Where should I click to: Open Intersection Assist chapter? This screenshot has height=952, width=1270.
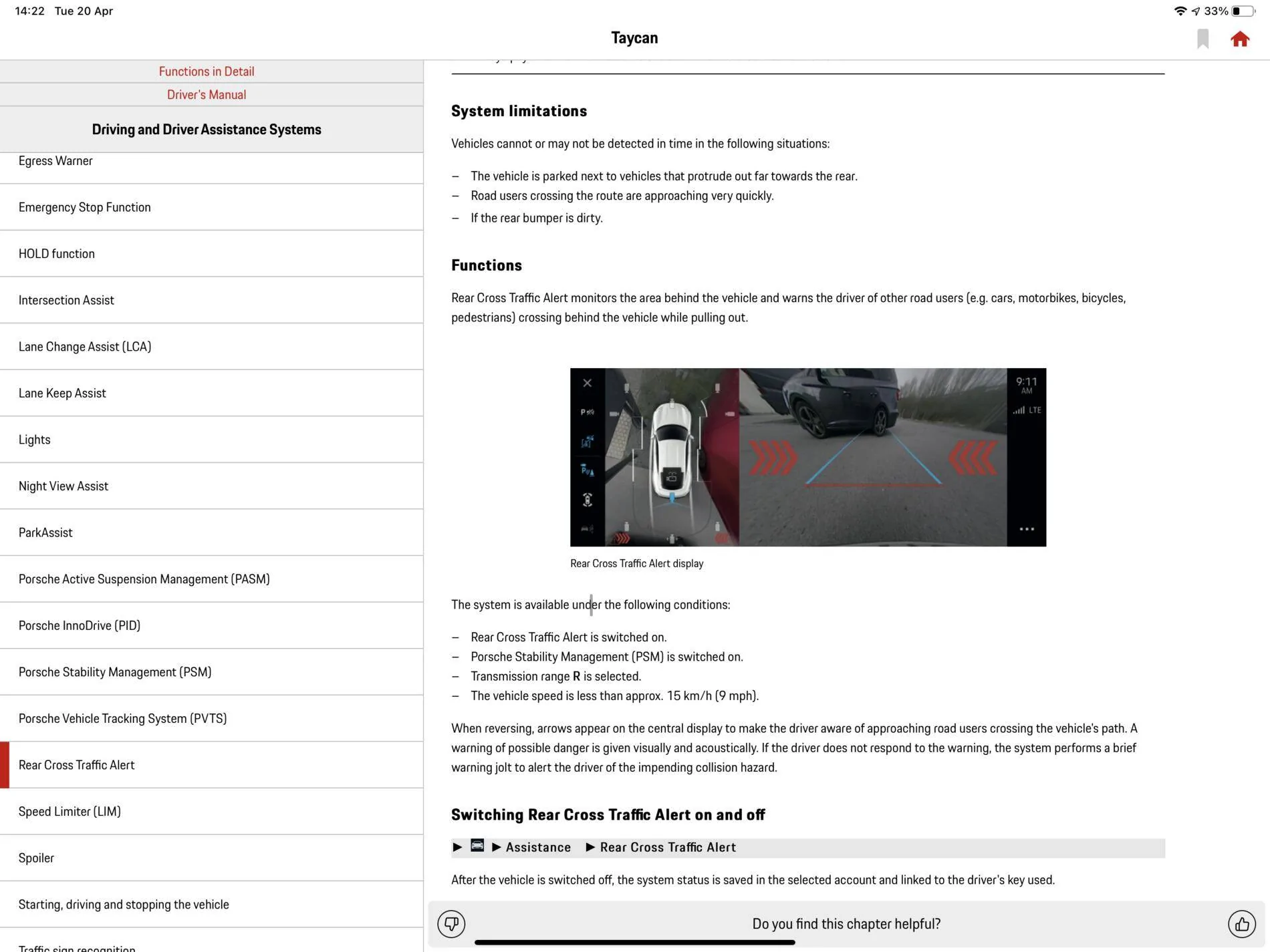pos(211,300)
